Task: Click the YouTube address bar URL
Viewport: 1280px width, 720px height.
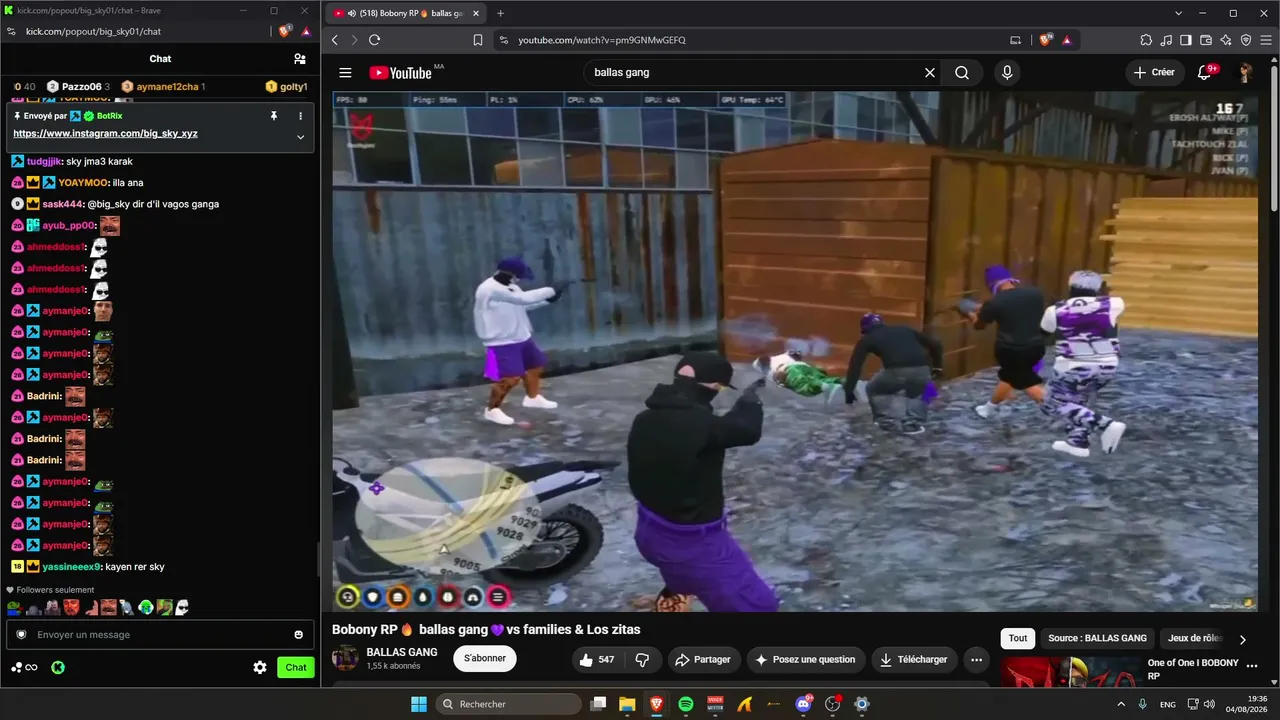Action: [602, 40]
